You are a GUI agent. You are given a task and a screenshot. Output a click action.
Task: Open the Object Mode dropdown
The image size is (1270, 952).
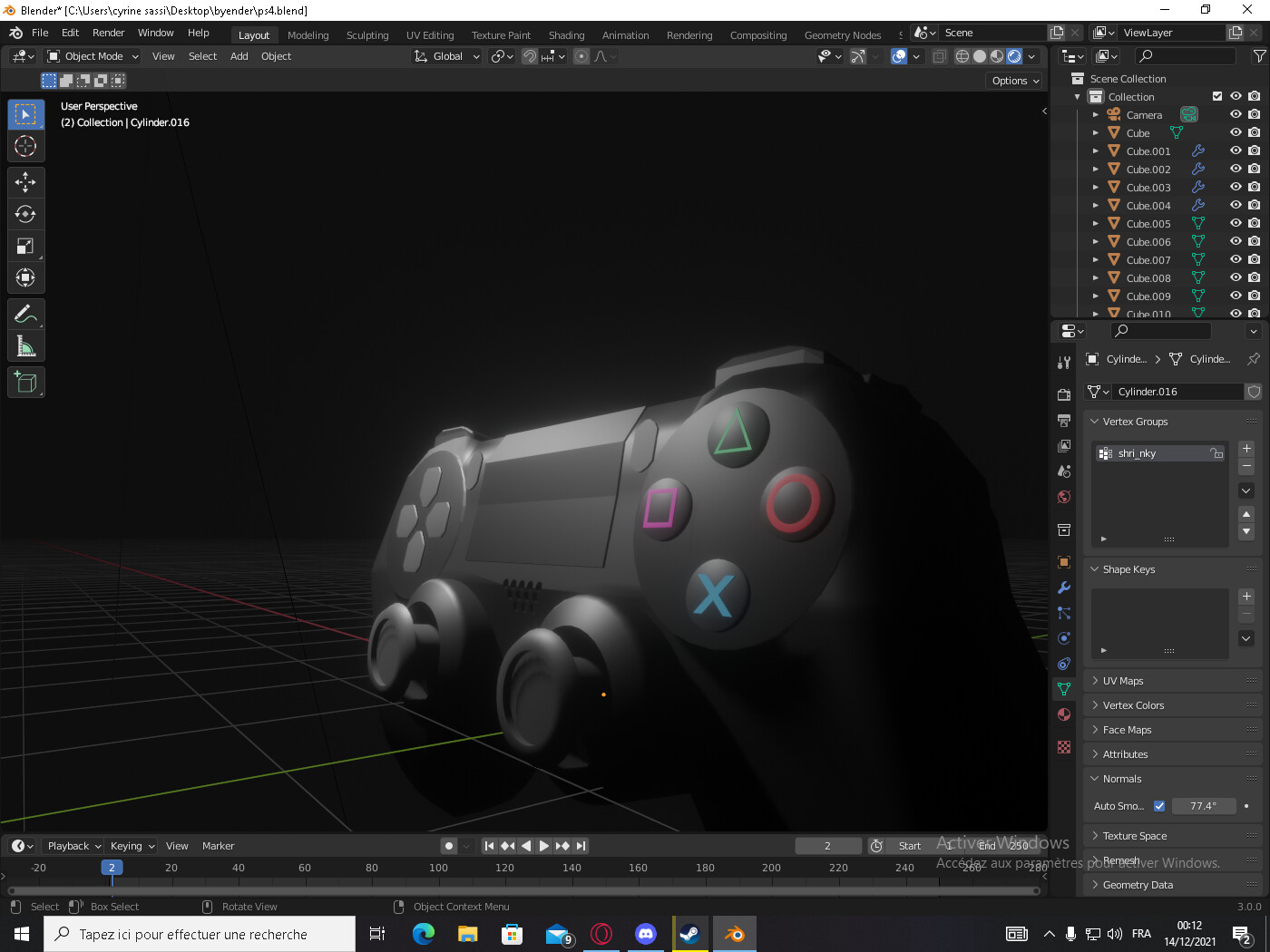pos(91,55)
